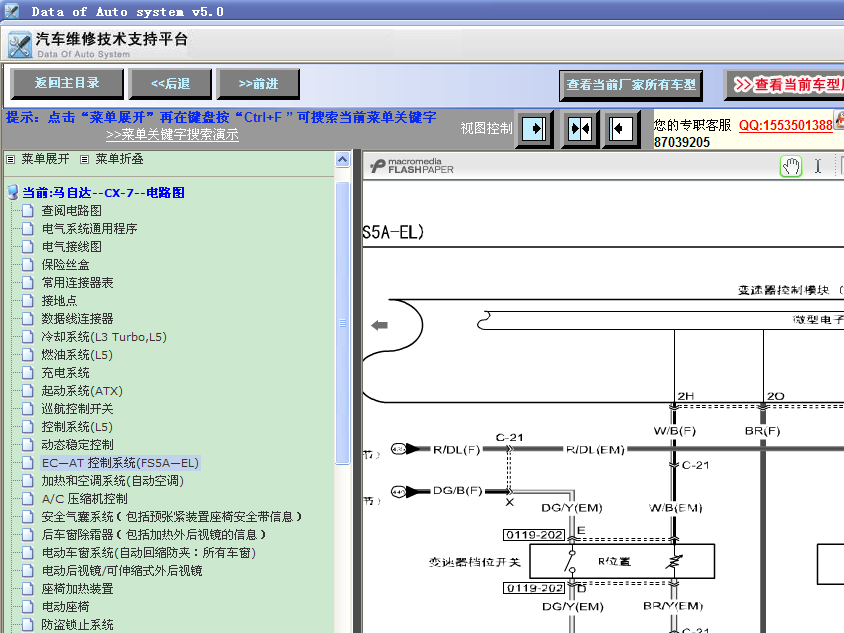The image size is (844, 633).
Task: Open 充电系统 tree item
Action: click(x=66, y=373)
